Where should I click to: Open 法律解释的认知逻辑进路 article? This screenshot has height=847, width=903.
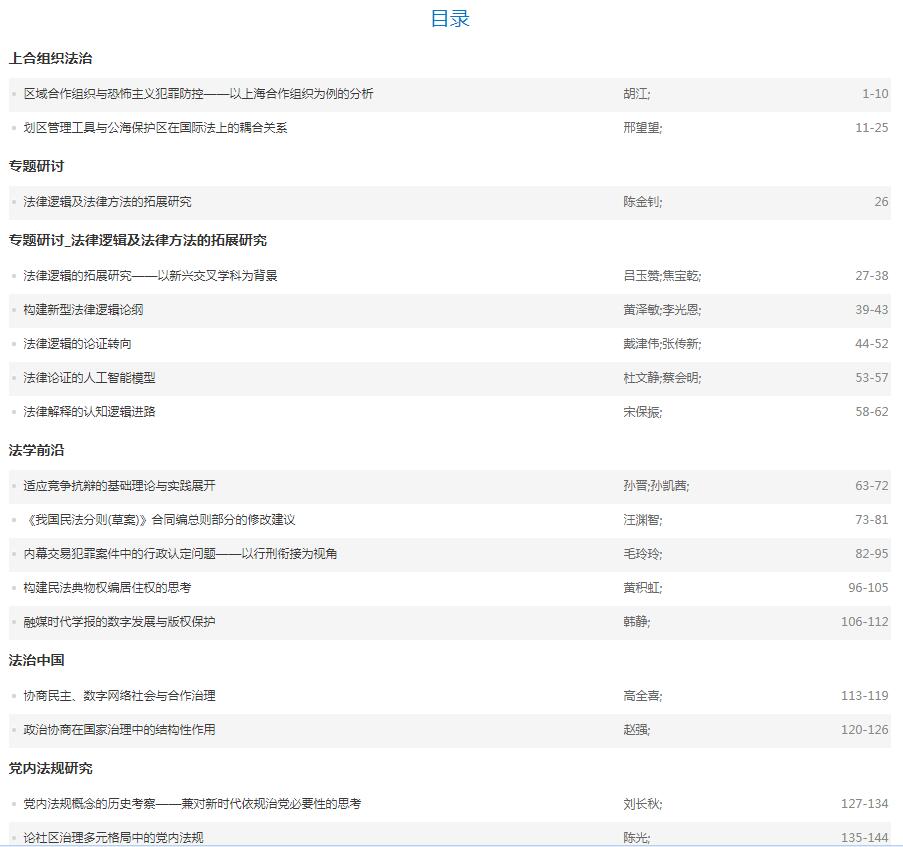[89, 412]
